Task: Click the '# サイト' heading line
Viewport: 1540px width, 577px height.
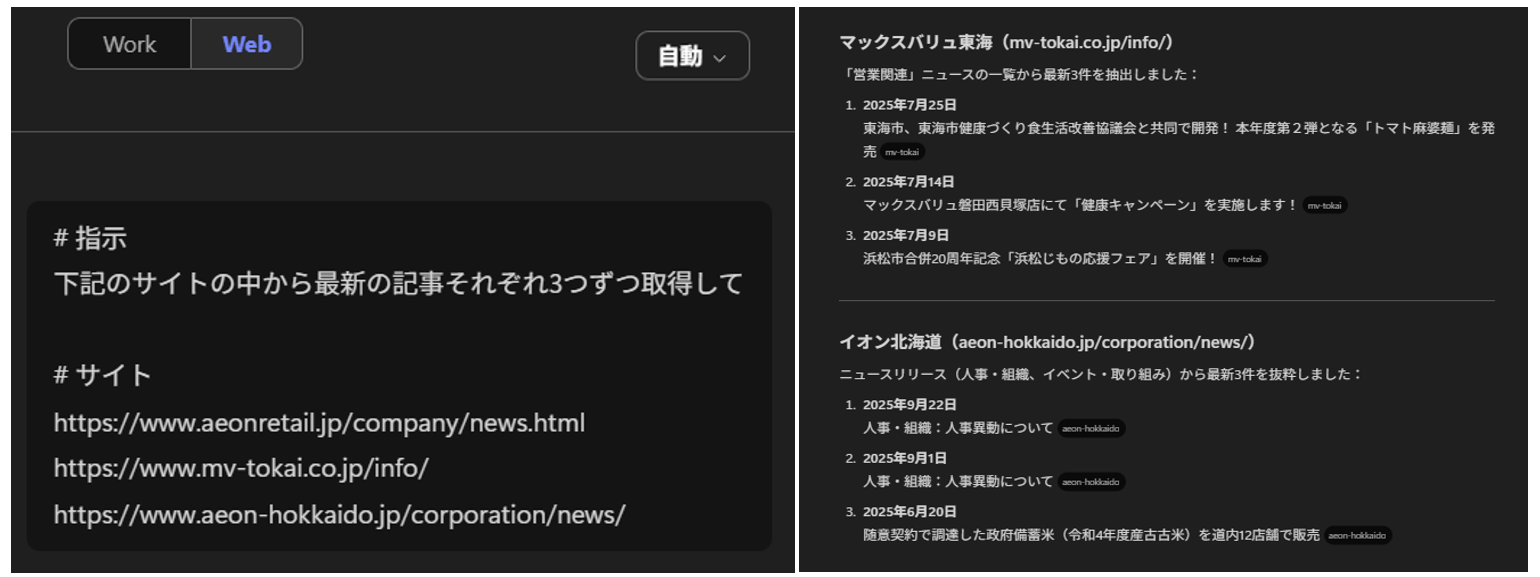Action: (102, 376)
